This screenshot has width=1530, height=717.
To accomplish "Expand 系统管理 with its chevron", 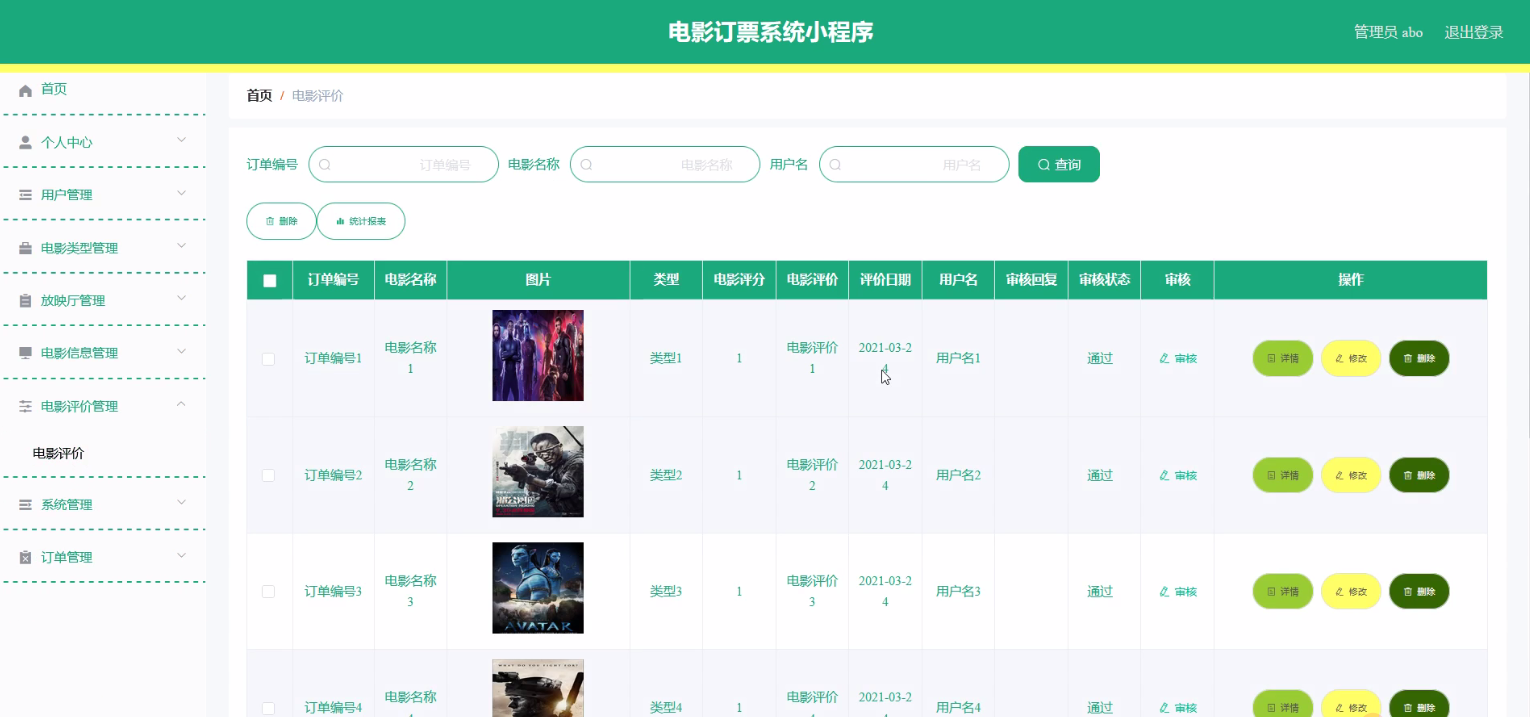I will (181, 502).
